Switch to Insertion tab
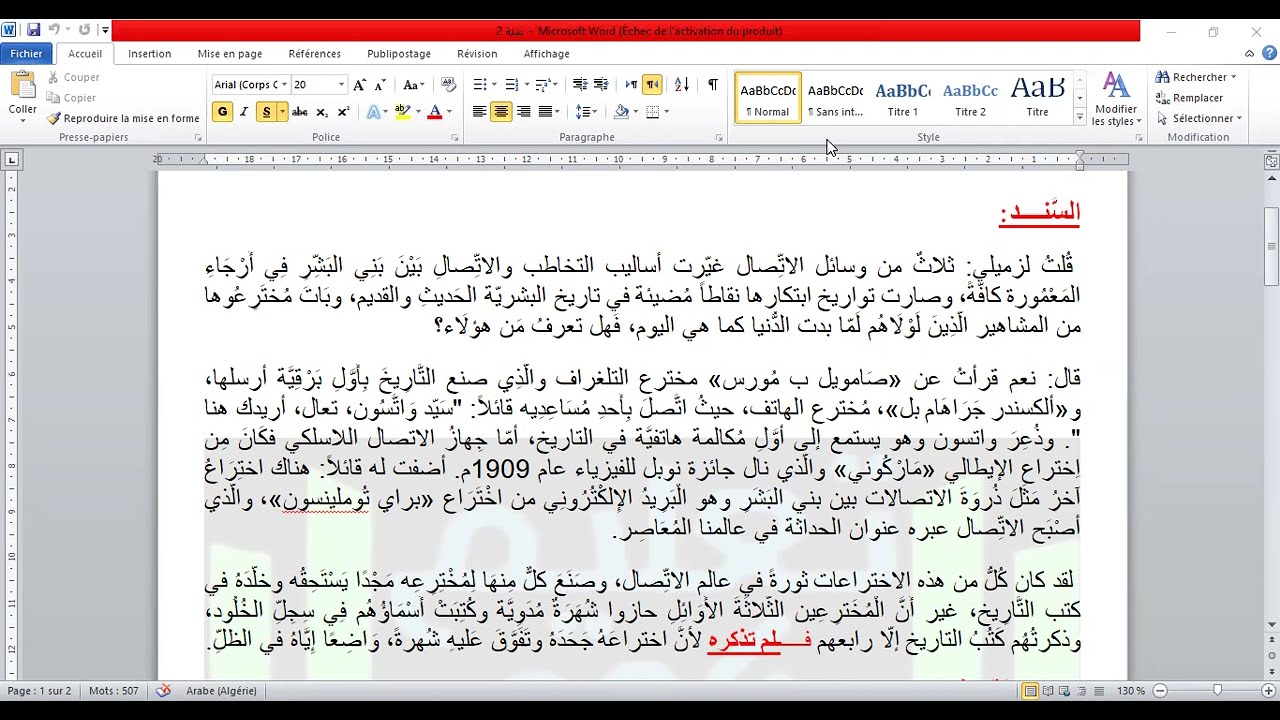 pos(150,54)
